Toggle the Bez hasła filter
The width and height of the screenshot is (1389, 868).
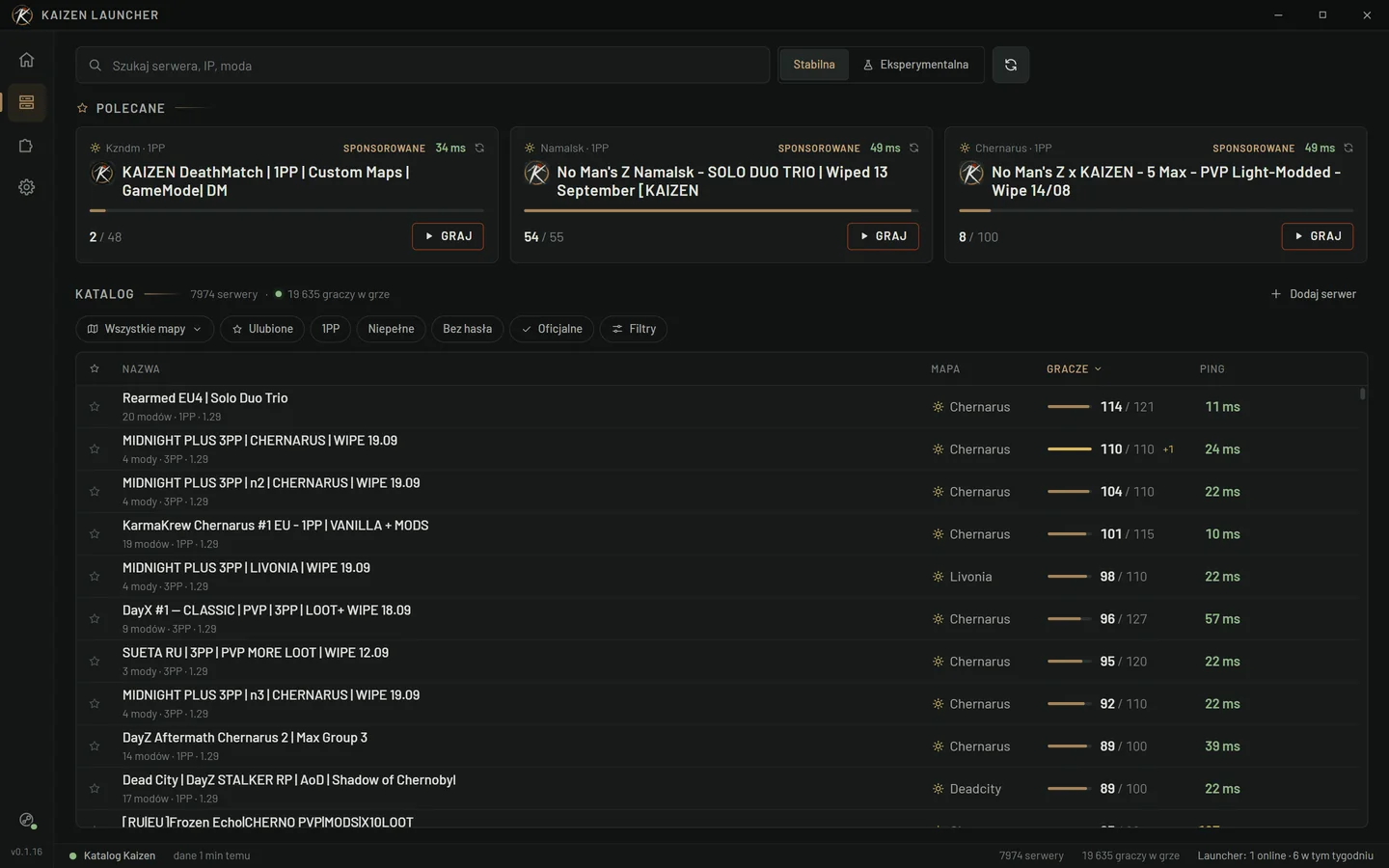pyautogui.click(x=467, y=329)
